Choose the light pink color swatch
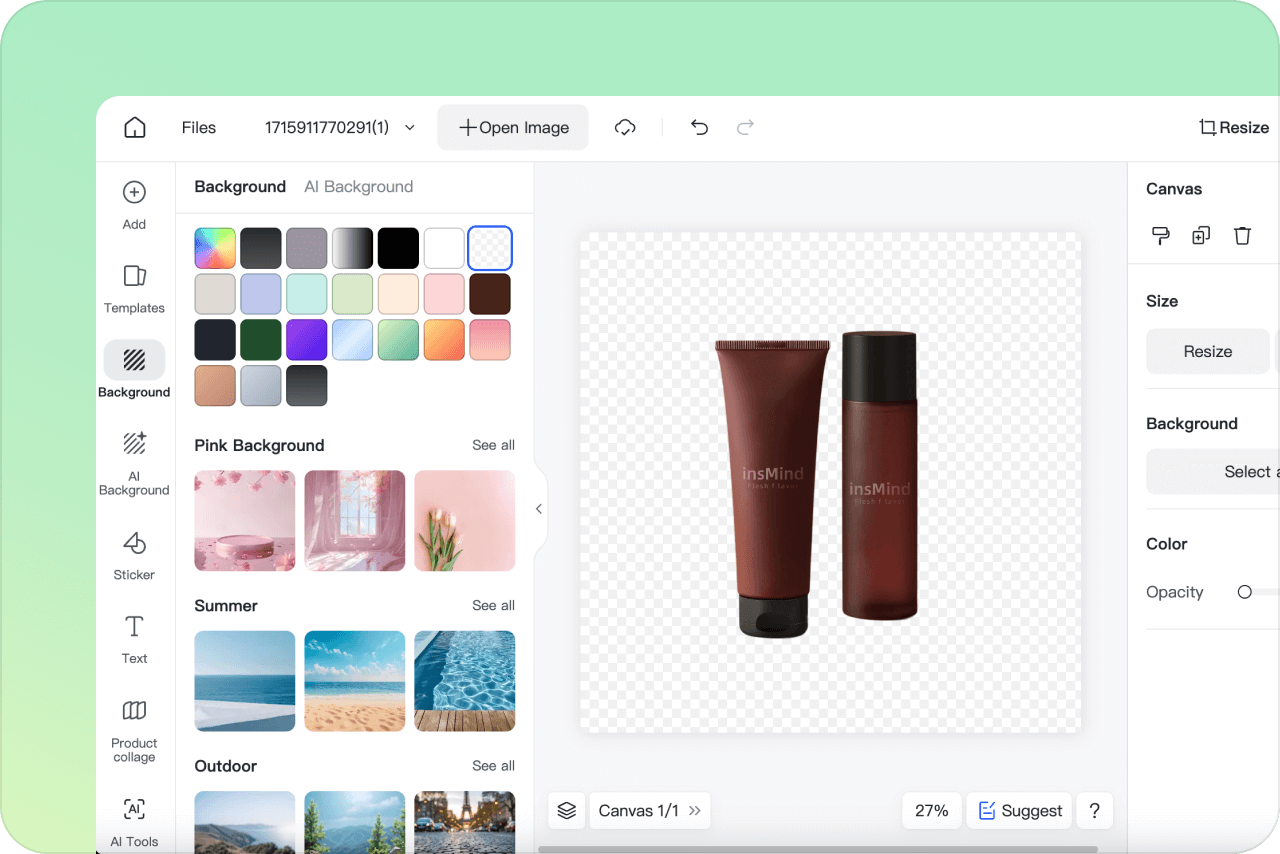Image resolution: width=1280 pixels, height=854 pixels. 444,294
